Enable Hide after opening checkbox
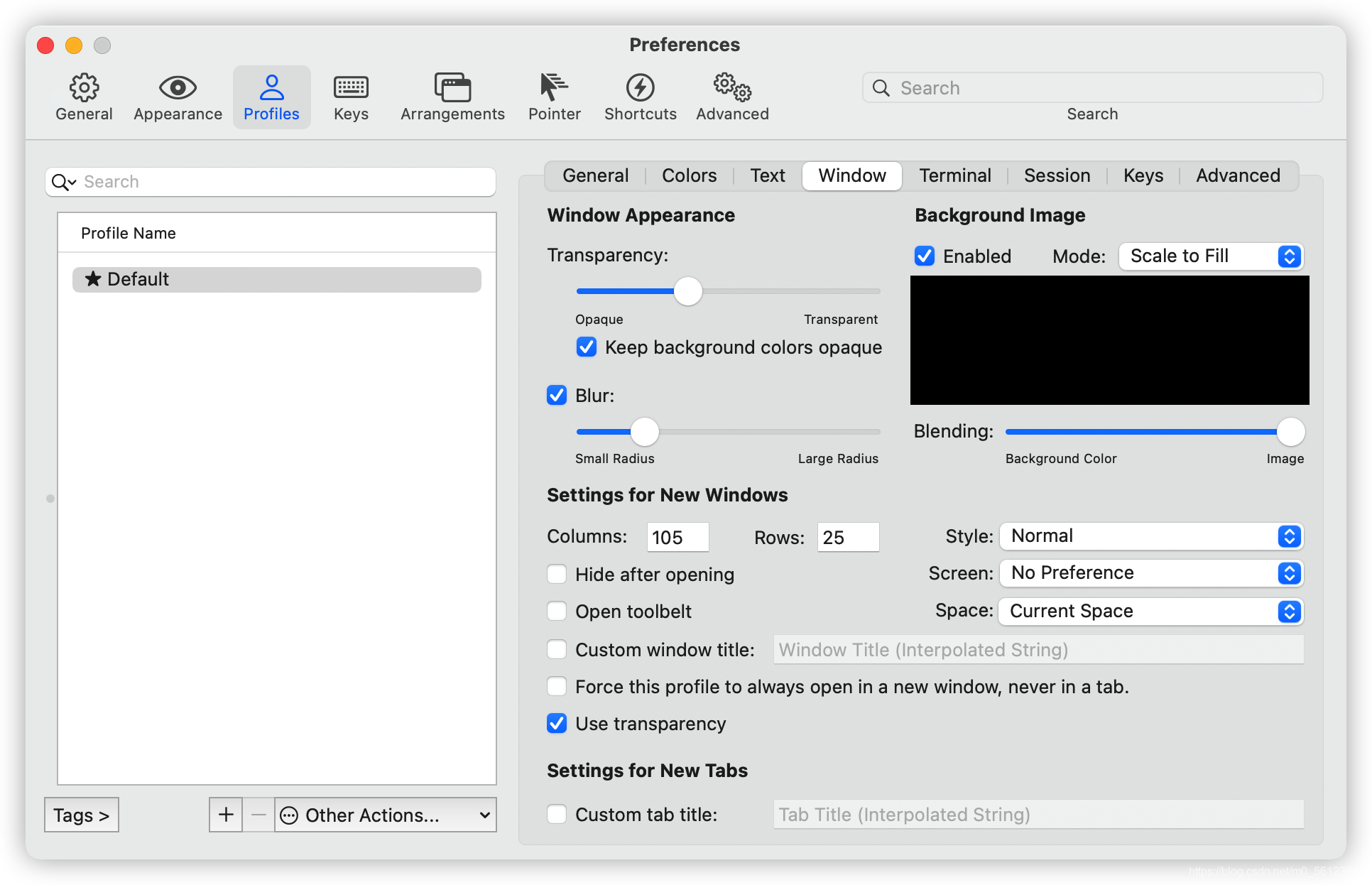The height and width of the screenshot is (885, 1372). pyautogui.click(x=557, y=574)
